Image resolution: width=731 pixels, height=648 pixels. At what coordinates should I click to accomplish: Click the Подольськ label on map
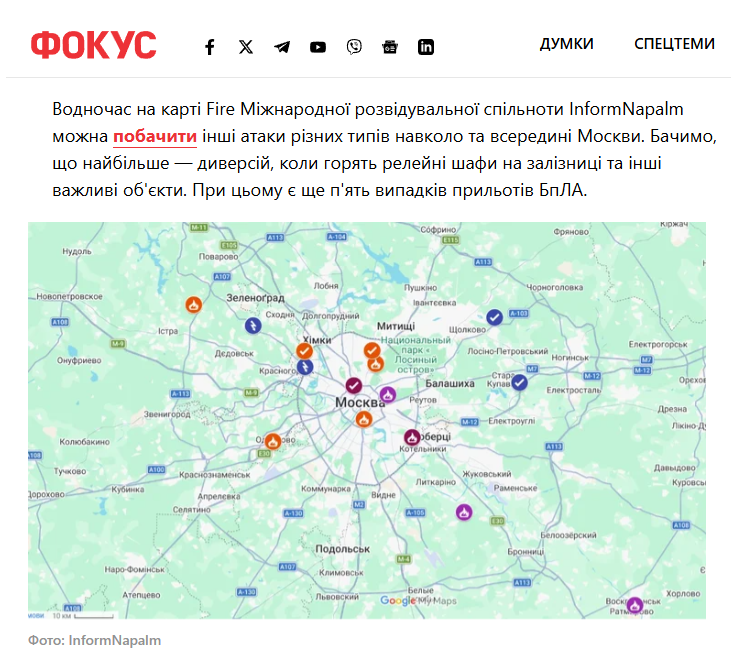pyautogui.click(x=343, y=549)
